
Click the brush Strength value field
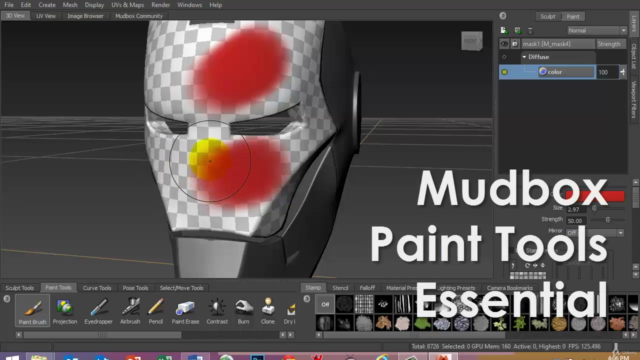pos(576,221)
